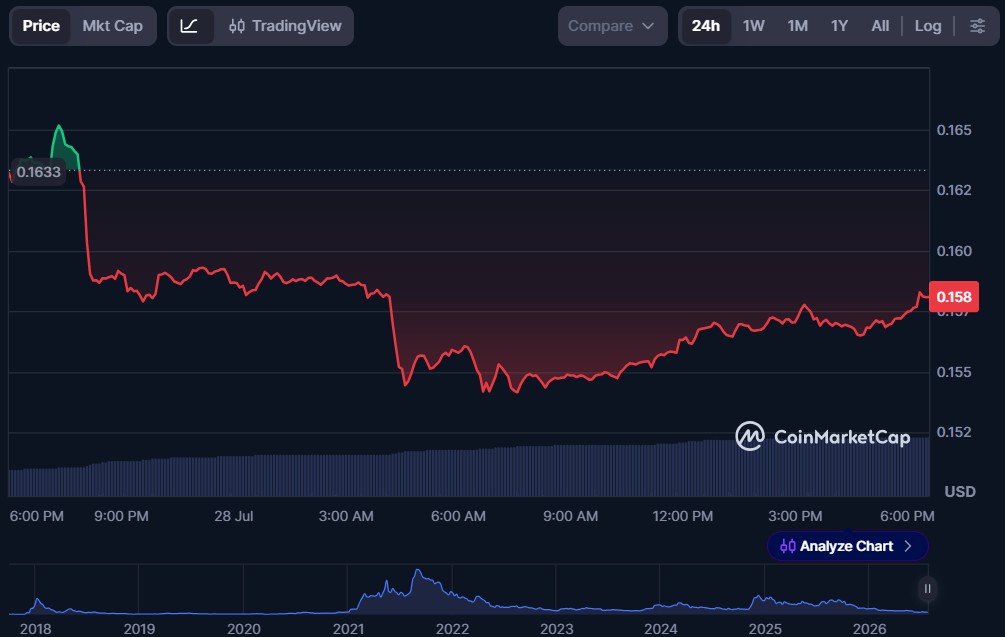Click the 0.158 current price tag
The height and width of the screenshot is (637, 1005).
pos(954,297)
